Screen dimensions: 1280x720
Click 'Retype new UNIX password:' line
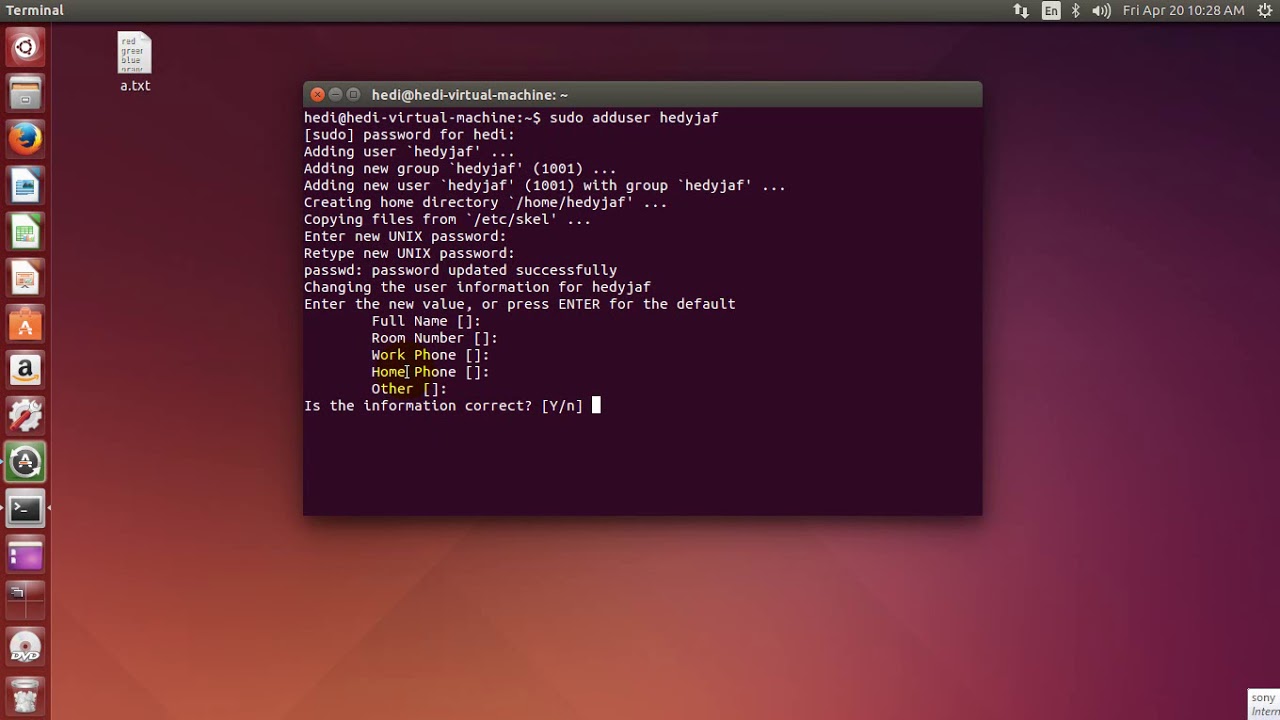pos(409,253)
